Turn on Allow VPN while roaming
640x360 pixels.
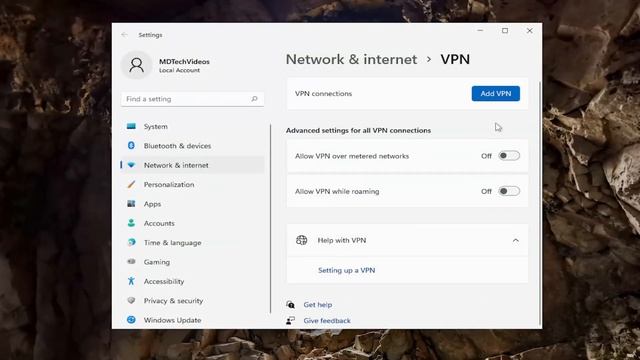tap(509, 191)
